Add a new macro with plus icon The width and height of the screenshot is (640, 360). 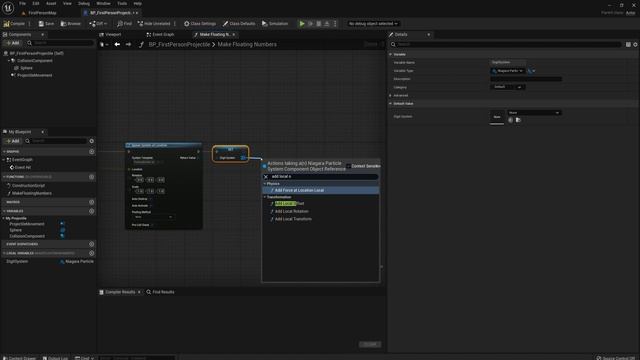click(91, 202)
